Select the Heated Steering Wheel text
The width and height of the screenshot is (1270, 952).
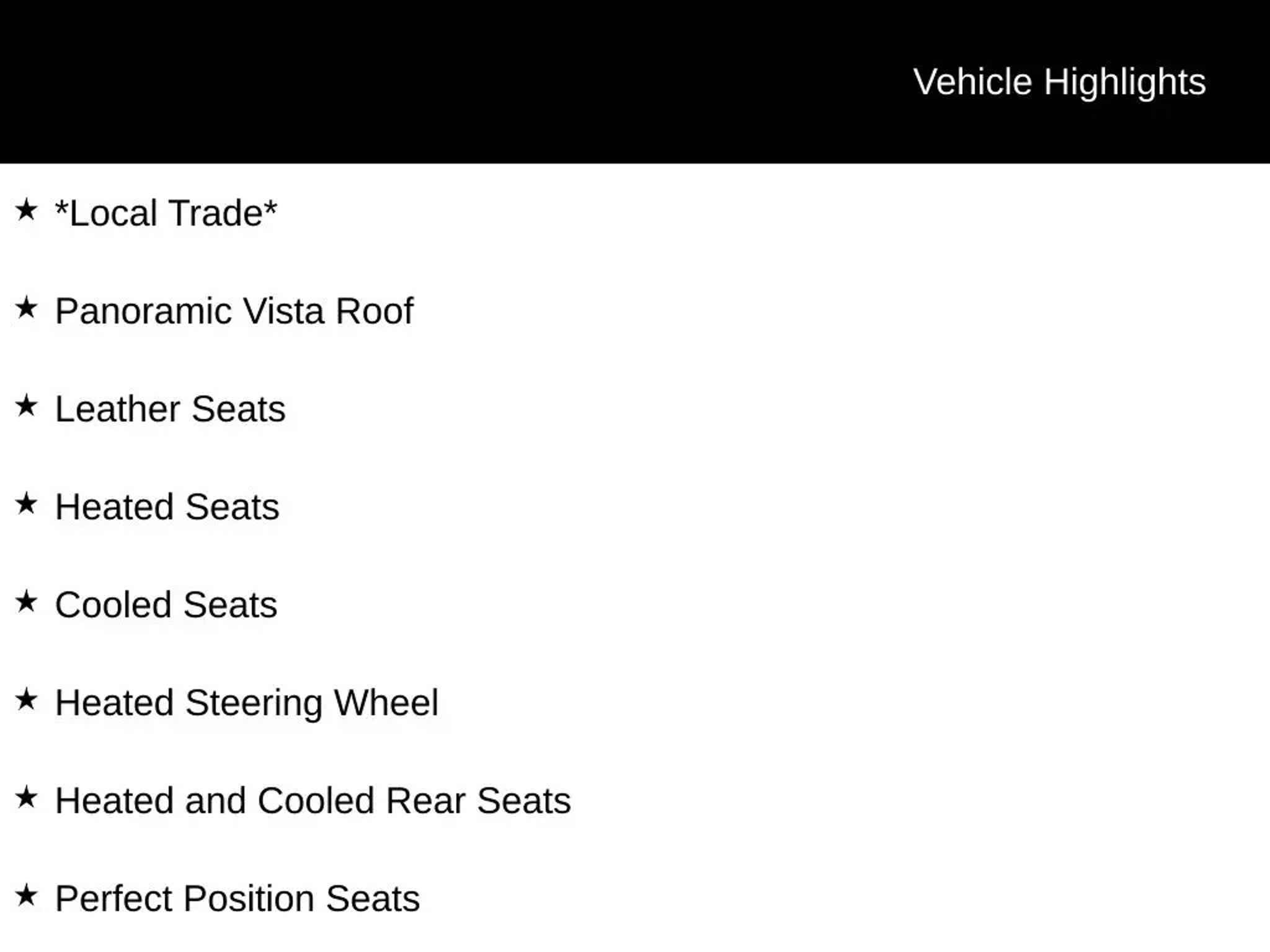[247, 703]
